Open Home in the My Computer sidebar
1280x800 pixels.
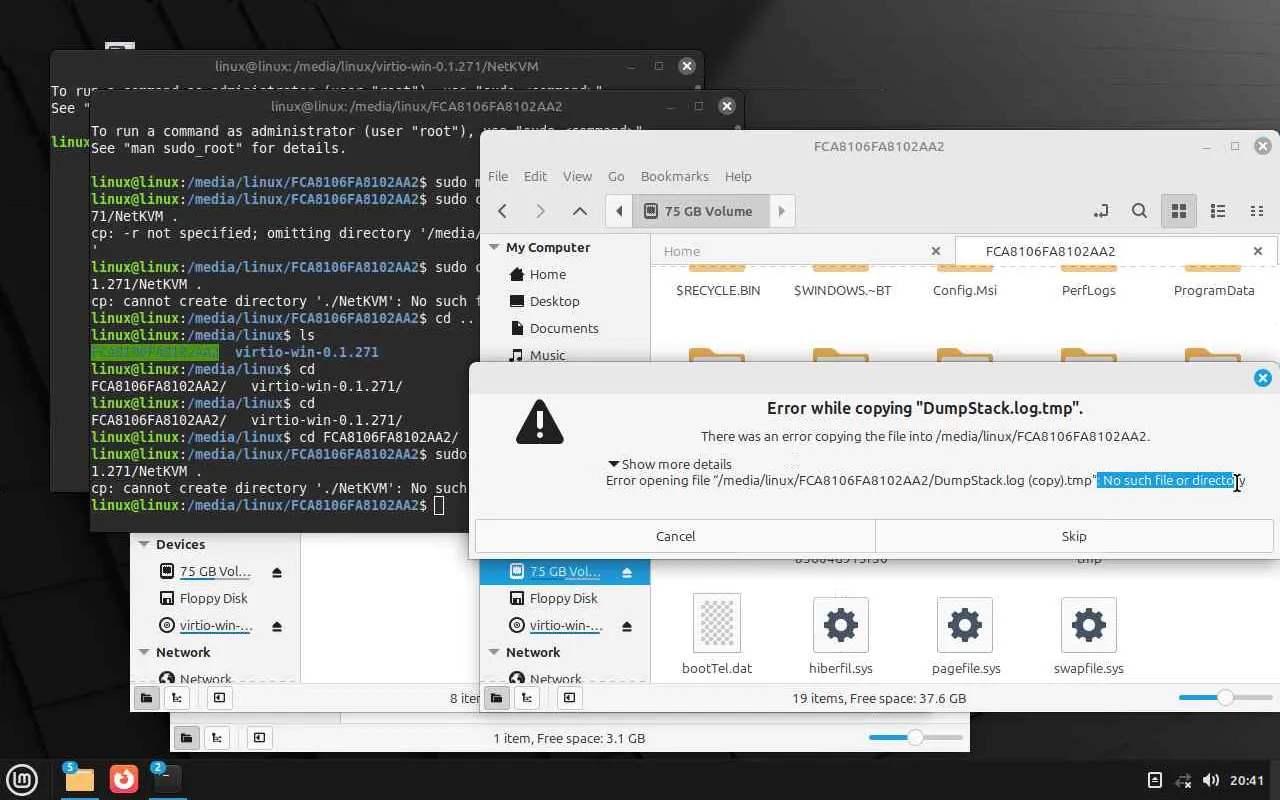(547, 274)
